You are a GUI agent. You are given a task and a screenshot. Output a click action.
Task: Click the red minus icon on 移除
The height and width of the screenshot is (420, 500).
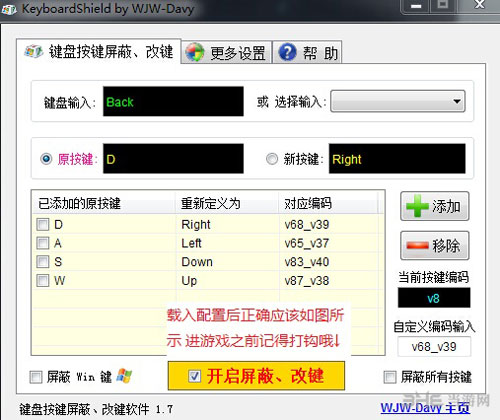(417, 246)
